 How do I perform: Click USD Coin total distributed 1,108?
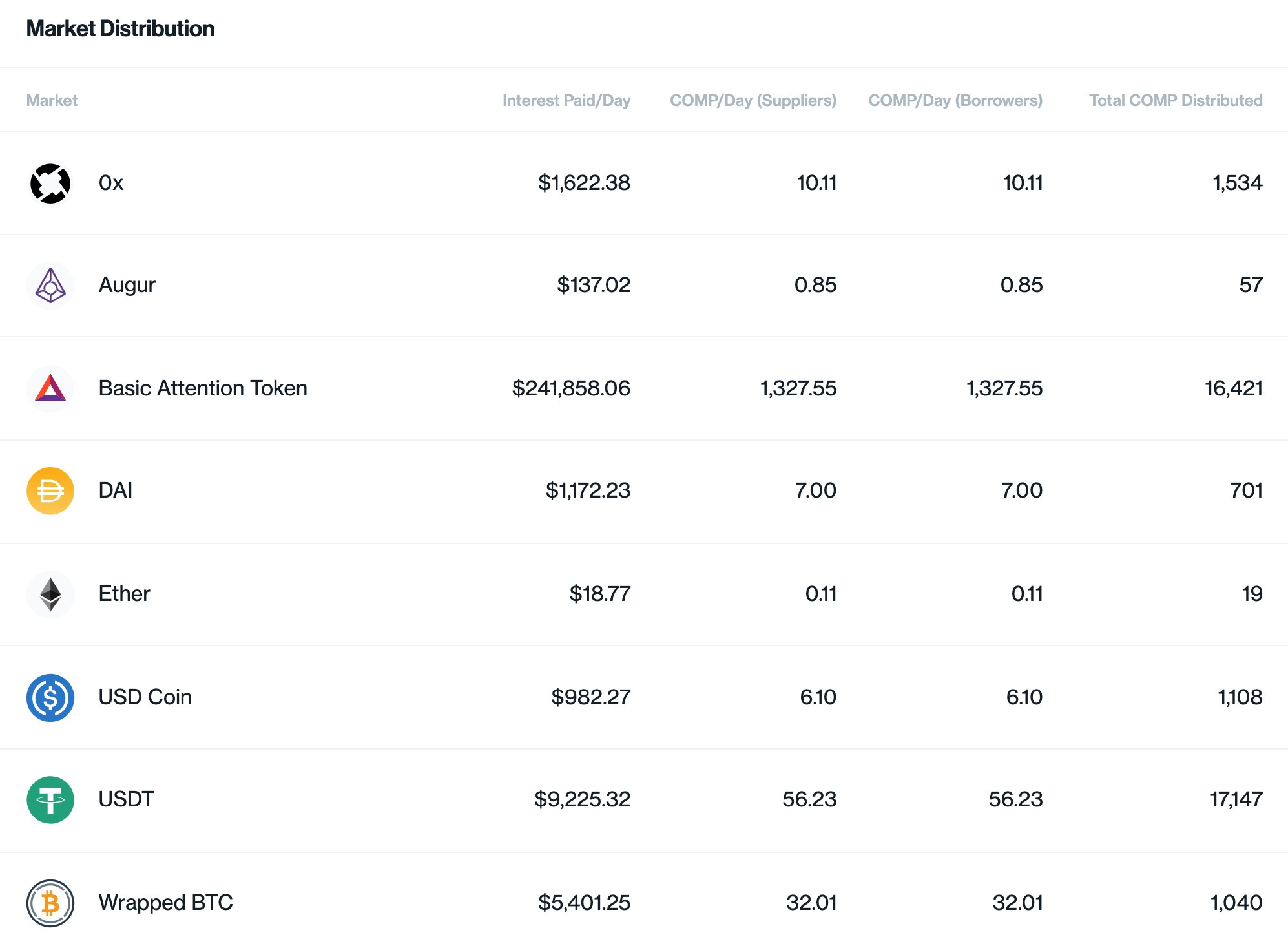1240,697
